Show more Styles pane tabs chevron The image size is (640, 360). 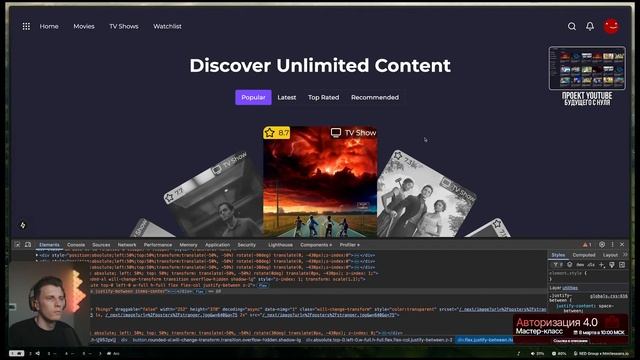(x=625, y=255)
